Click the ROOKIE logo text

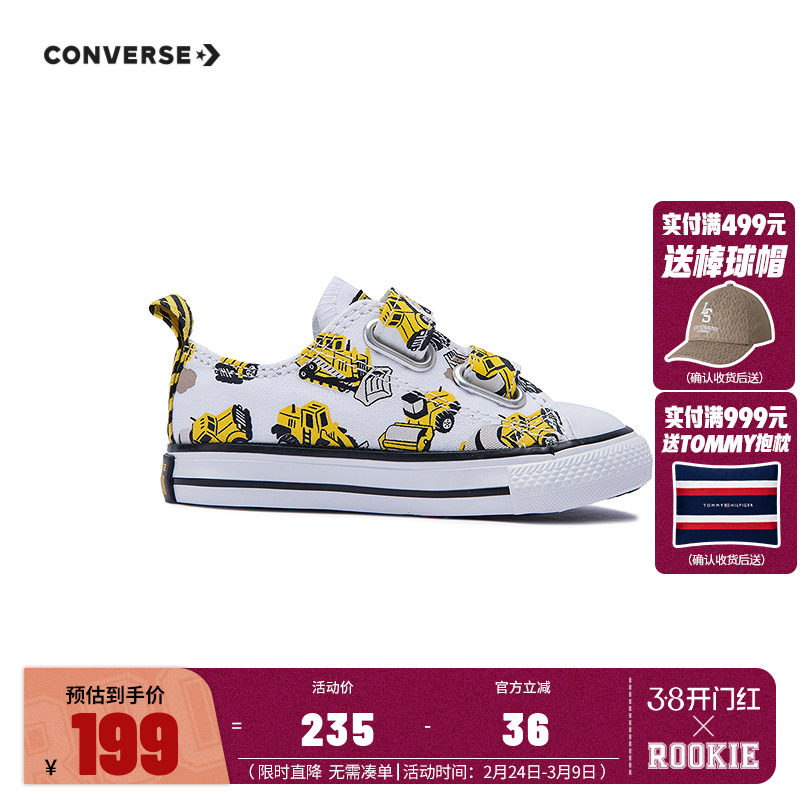tap(703, 756)
